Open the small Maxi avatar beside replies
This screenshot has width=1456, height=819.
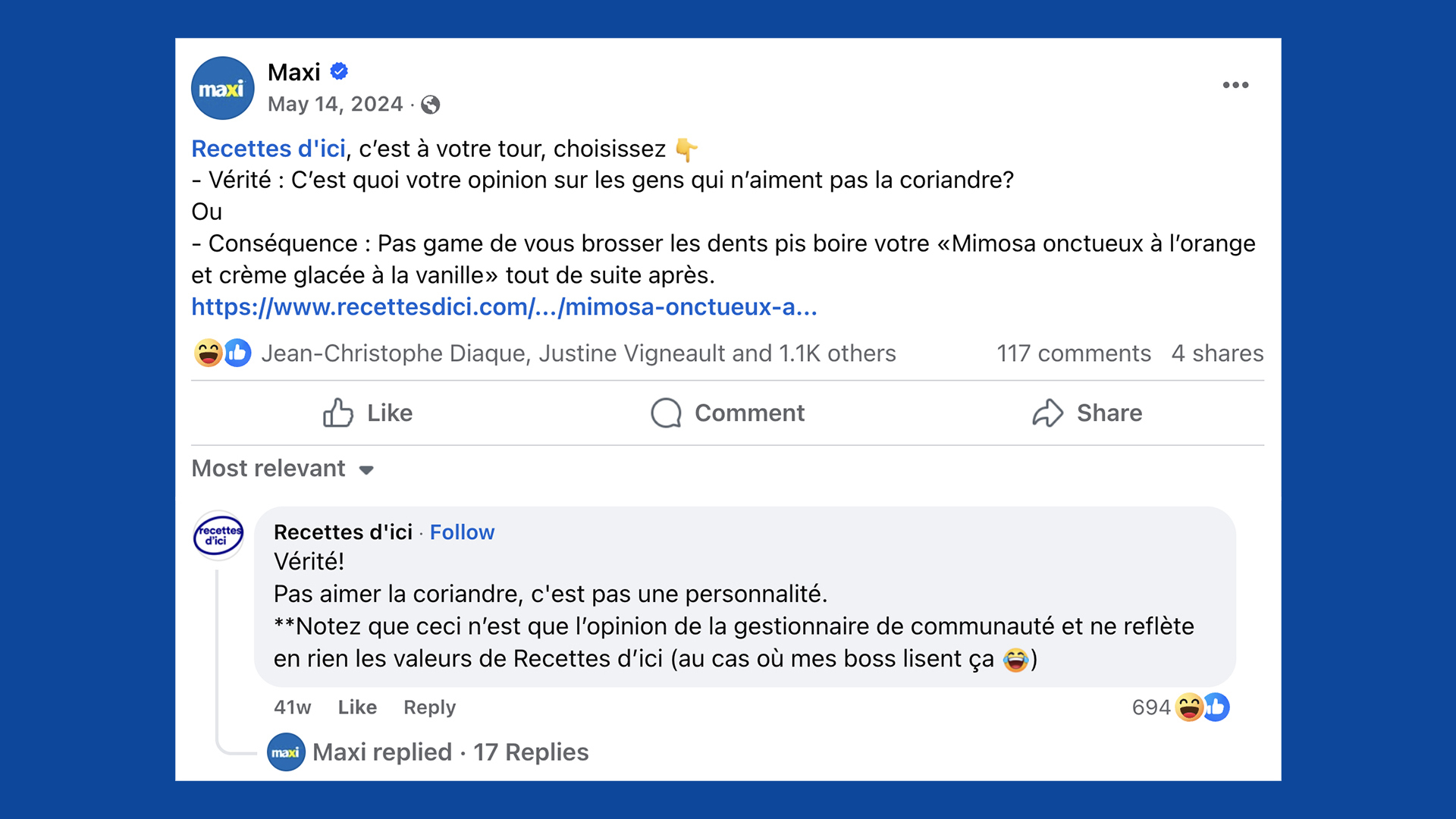(286, 752)
